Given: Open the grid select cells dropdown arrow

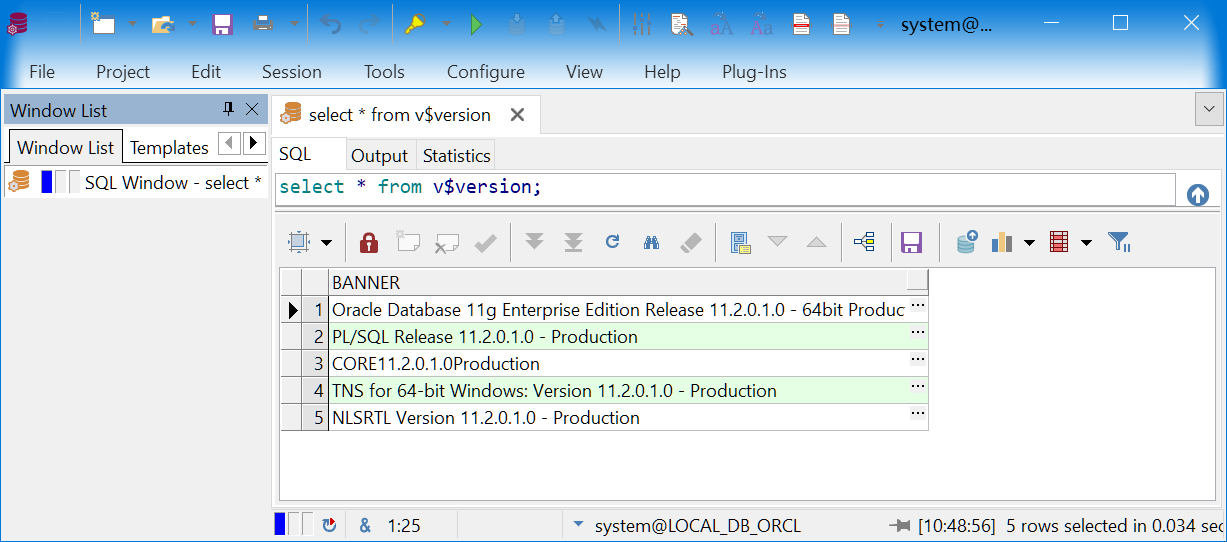Looking at the screenshot, I should tap(326, 243).
